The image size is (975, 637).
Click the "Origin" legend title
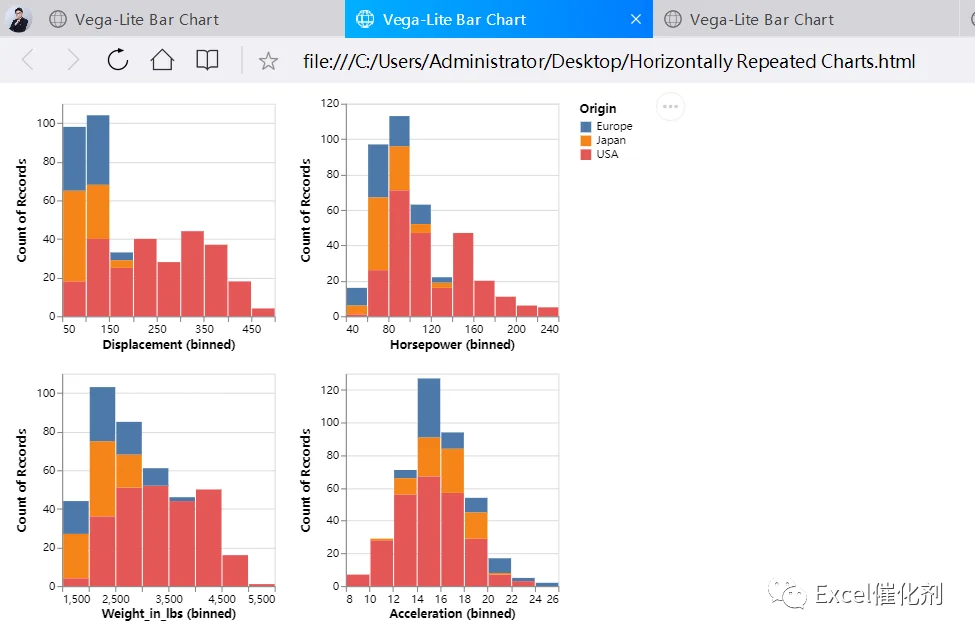(x=598, y=109)
